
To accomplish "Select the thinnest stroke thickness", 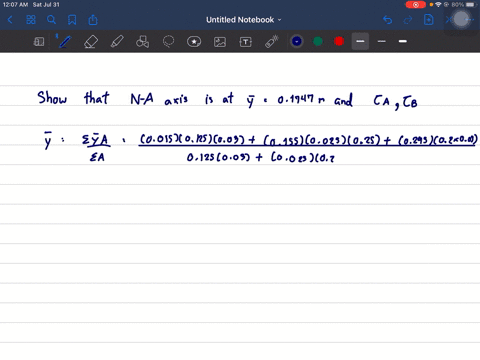I will [382, 41].
